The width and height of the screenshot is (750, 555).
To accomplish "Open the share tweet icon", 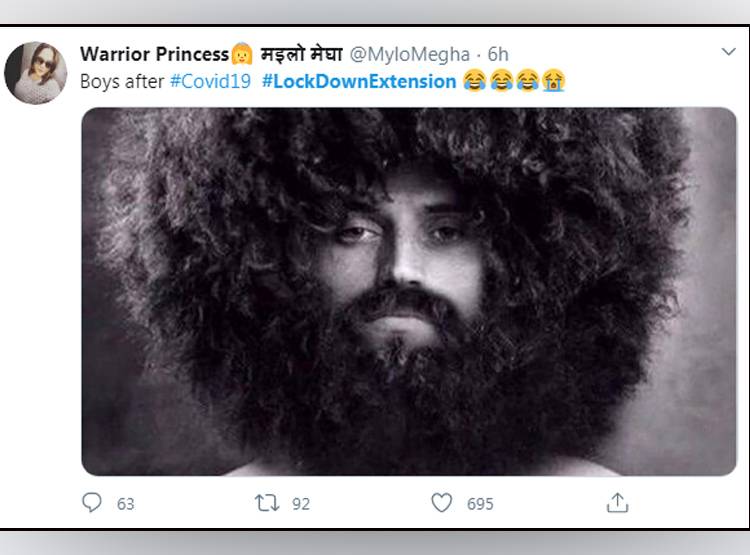I will click(618, 502).
